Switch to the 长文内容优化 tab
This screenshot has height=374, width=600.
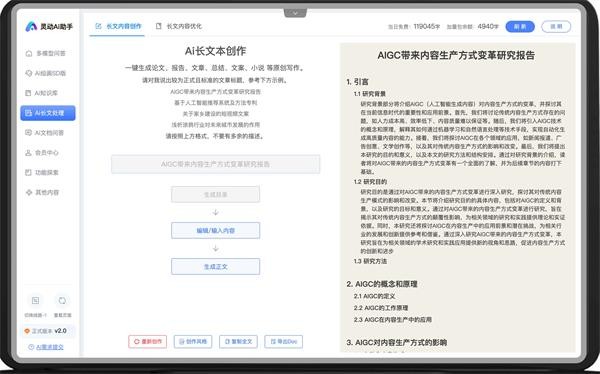tap(179, 26)
